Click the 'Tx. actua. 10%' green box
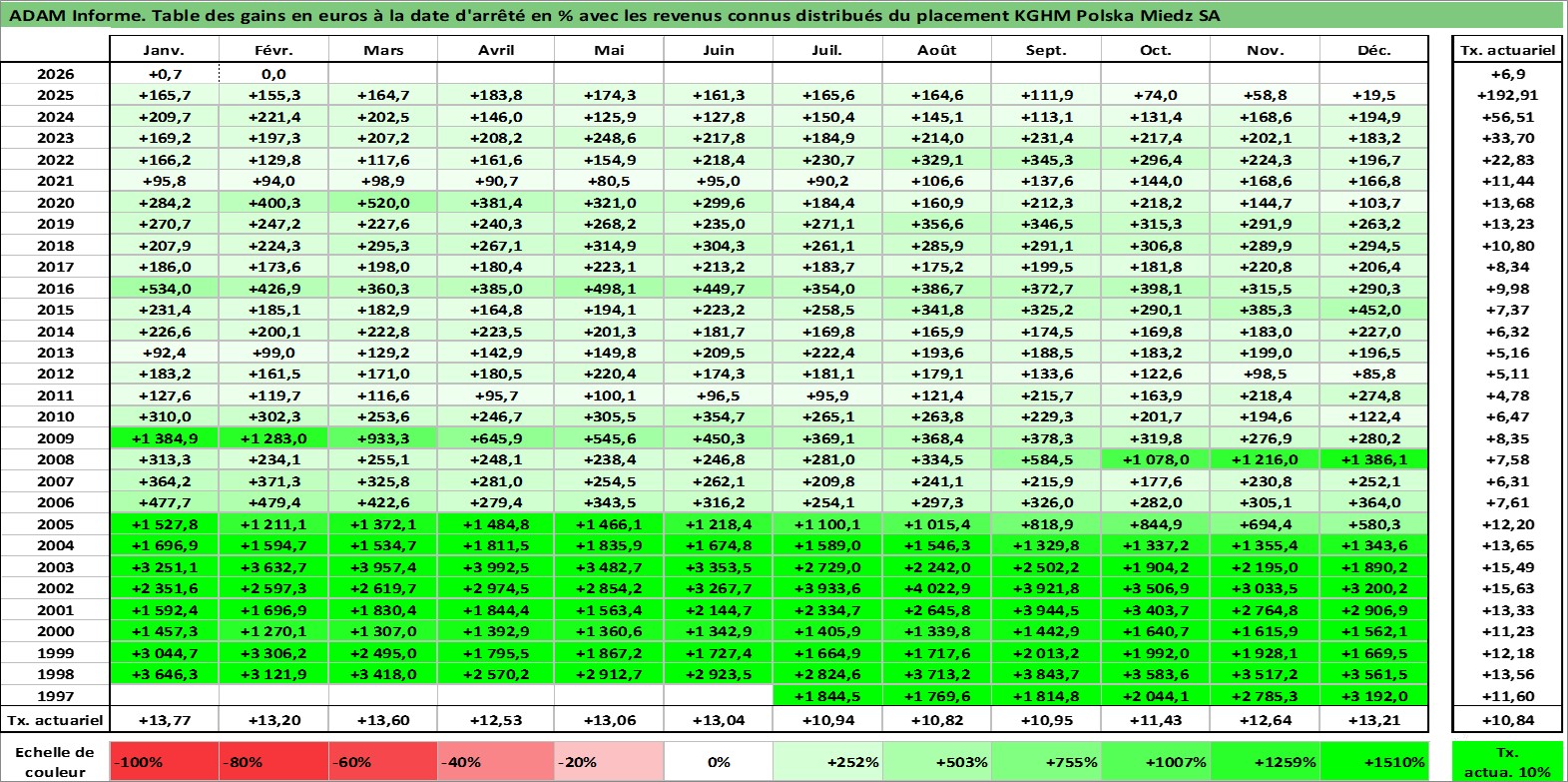Image resolution: width=1568 pixels, height=782 pixels. pyautogui.click(x=1507, y=761)
